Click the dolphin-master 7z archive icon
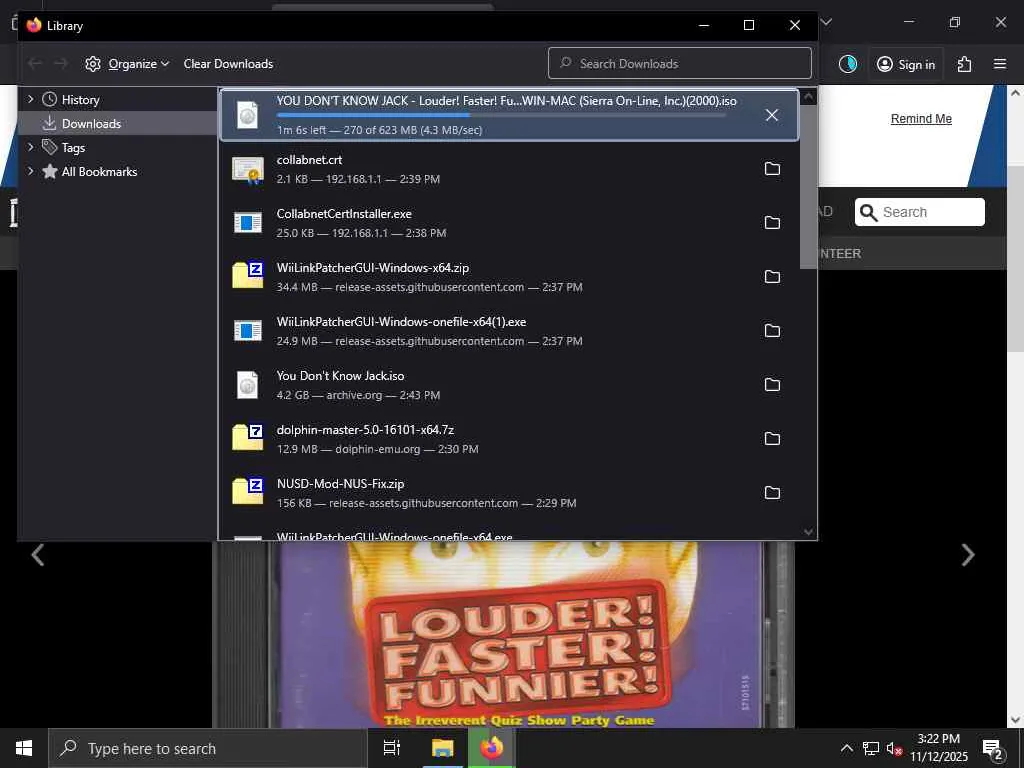This screenshot has height=768, width=1024. tap(248, 437)
